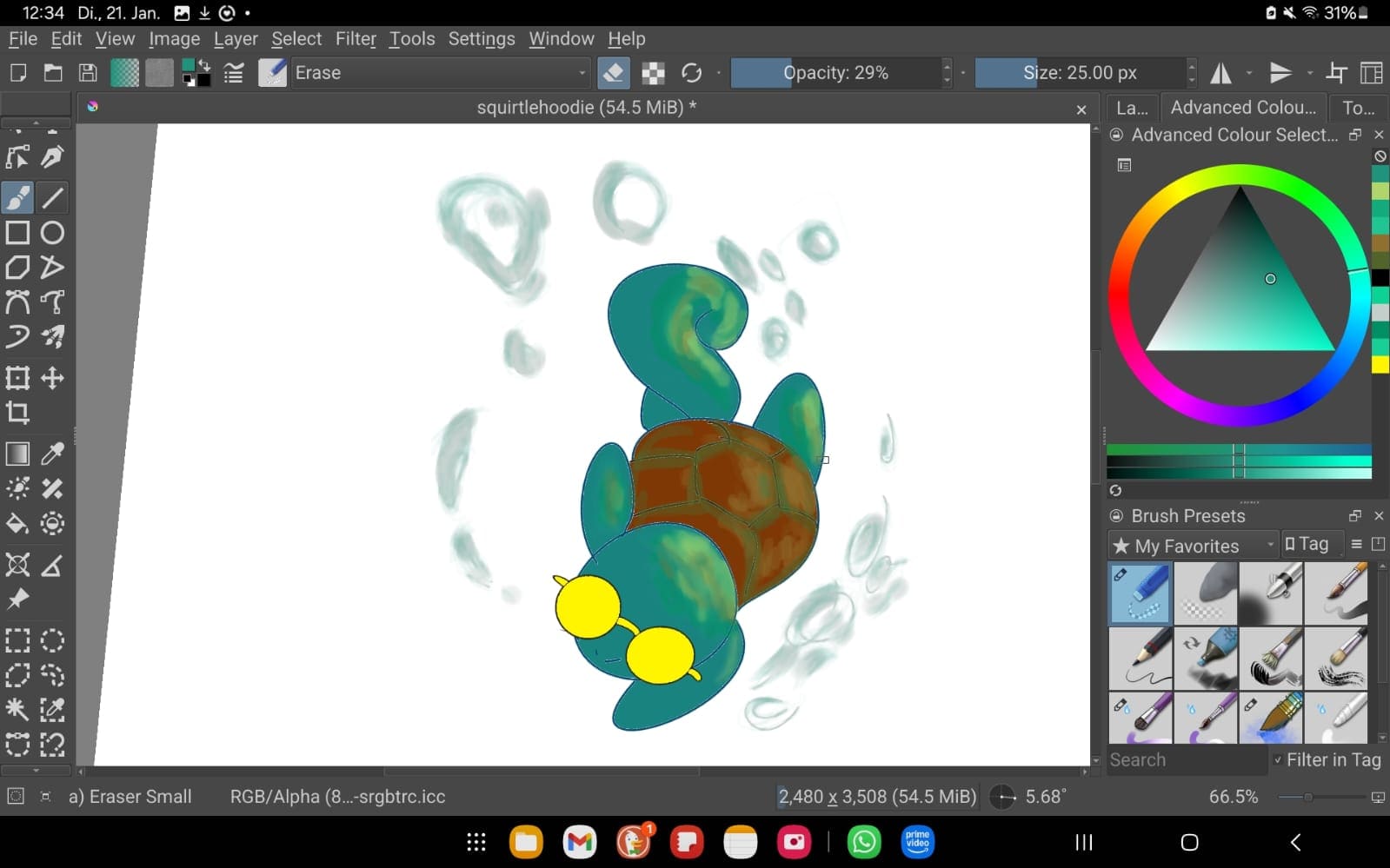Float the Advanced Colour Selector docker
The height and width of the screenshot is (868, 1390).
pyautogui.click(x=1355, y=135)
